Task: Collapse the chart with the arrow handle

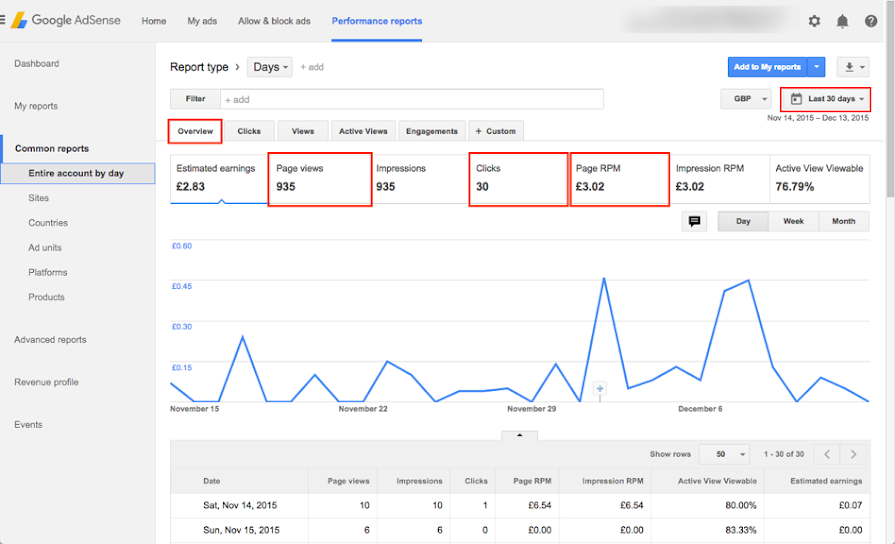Action: (519, 436)
